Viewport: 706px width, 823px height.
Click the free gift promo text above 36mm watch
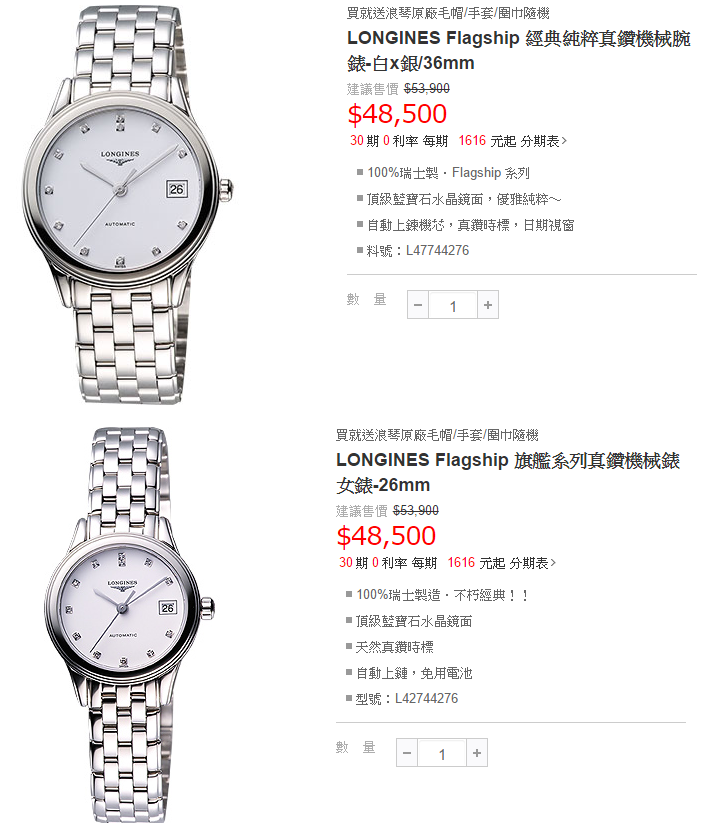448,13
